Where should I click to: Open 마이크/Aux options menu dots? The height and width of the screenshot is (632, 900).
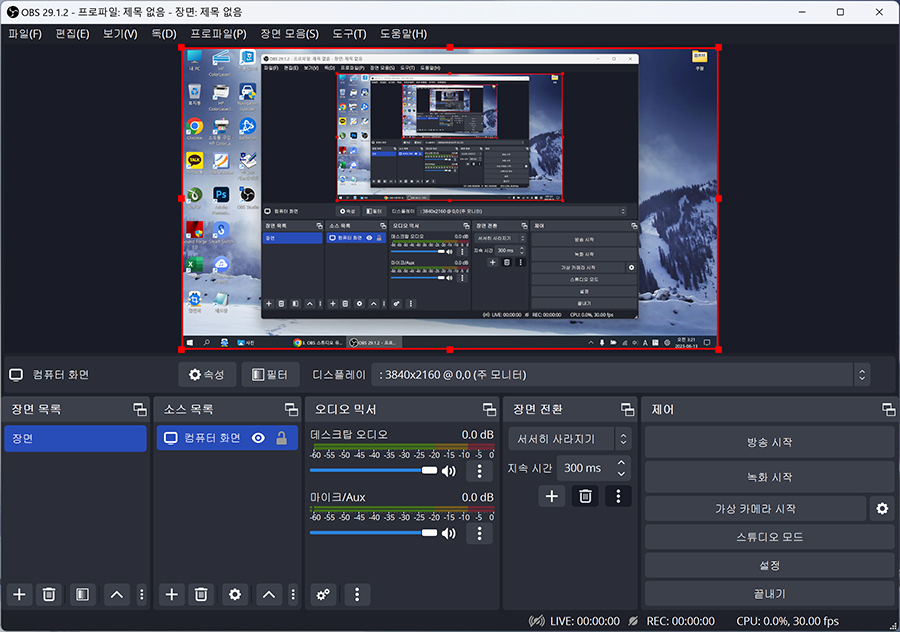(479, 533)
